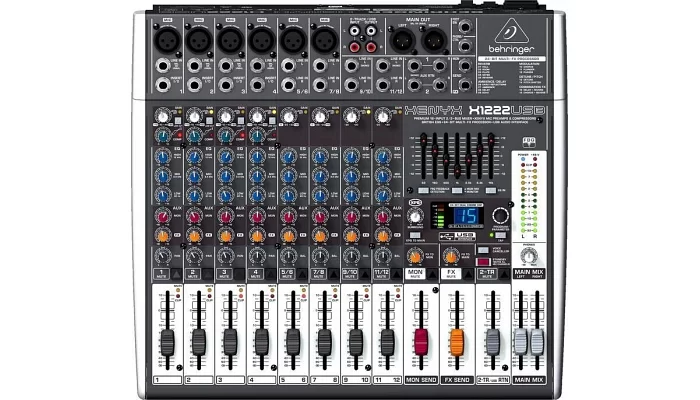Click the MAIN MIX/MONITOR EQ assign button

457,191
